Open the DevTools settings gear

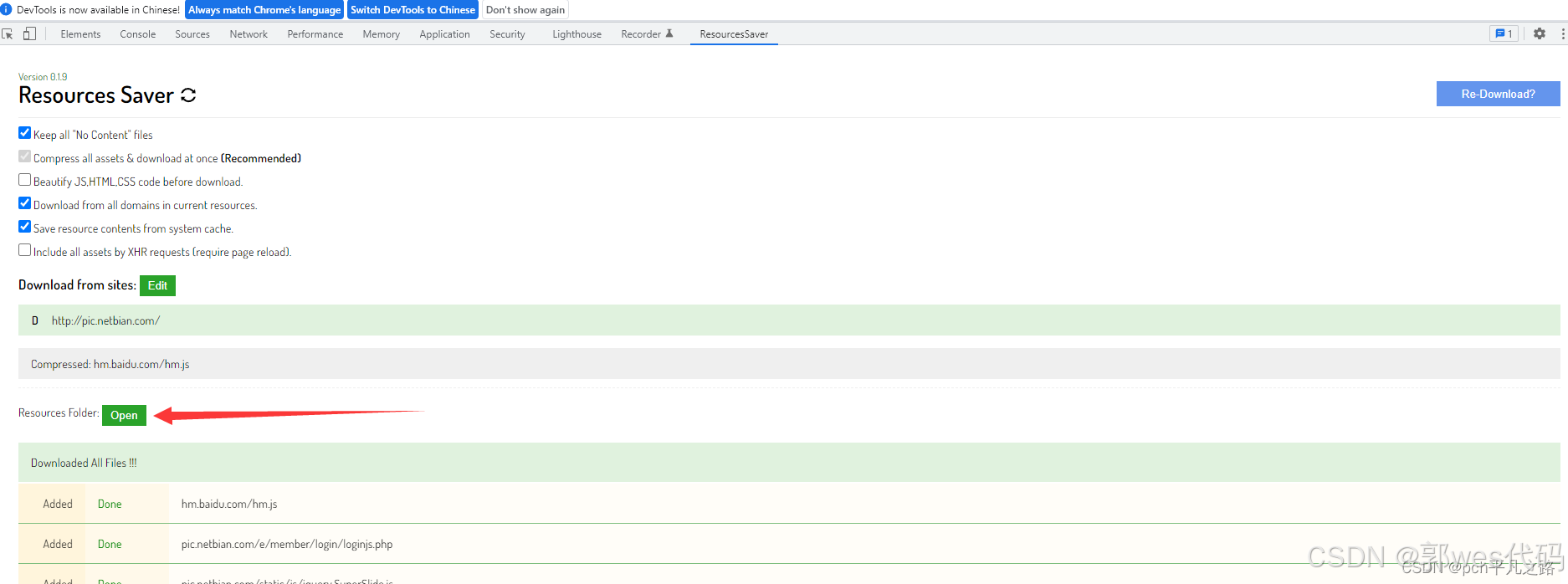(1540, 33)
